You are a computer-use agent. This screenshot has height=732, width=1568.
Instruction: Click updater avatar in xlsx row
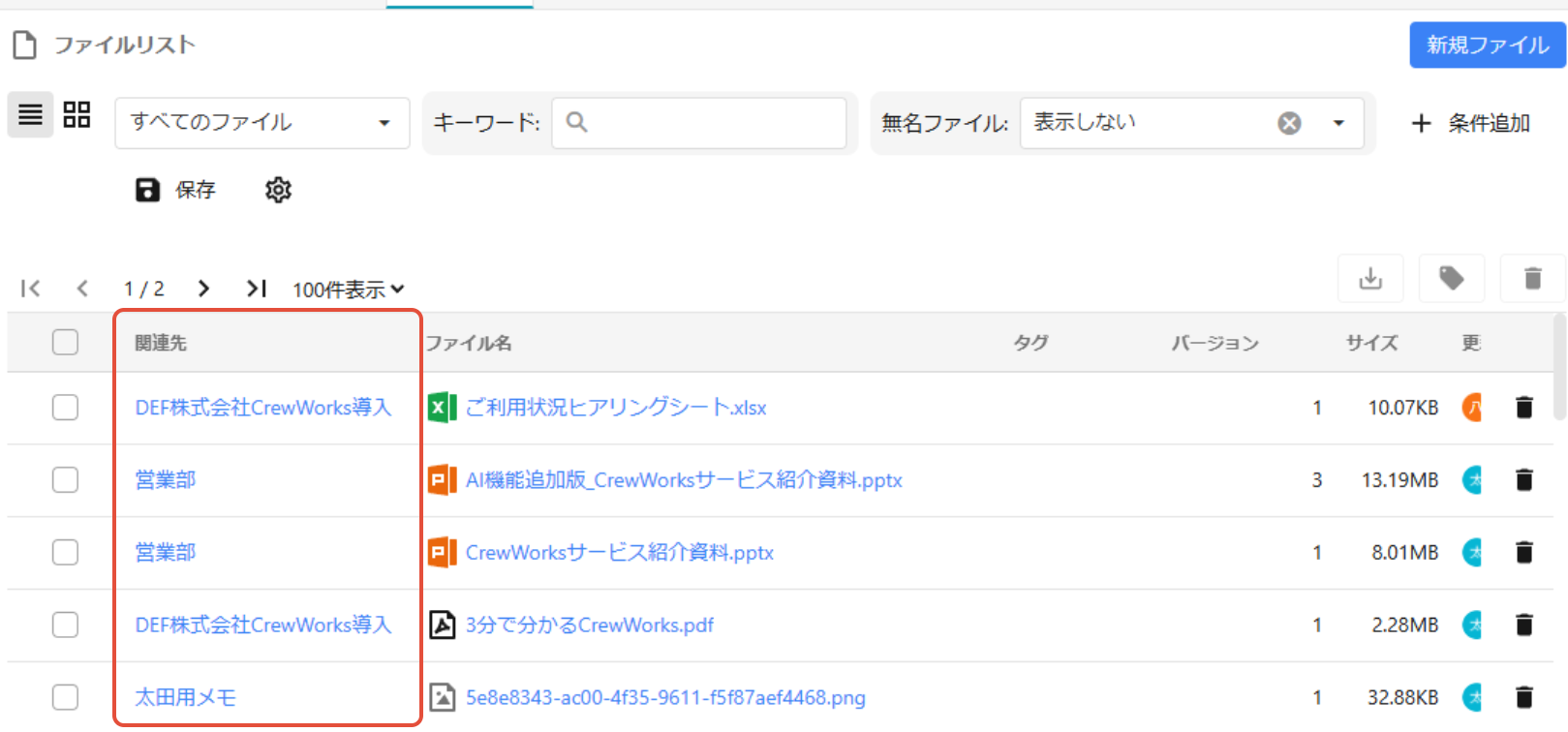click(1472, 408)
